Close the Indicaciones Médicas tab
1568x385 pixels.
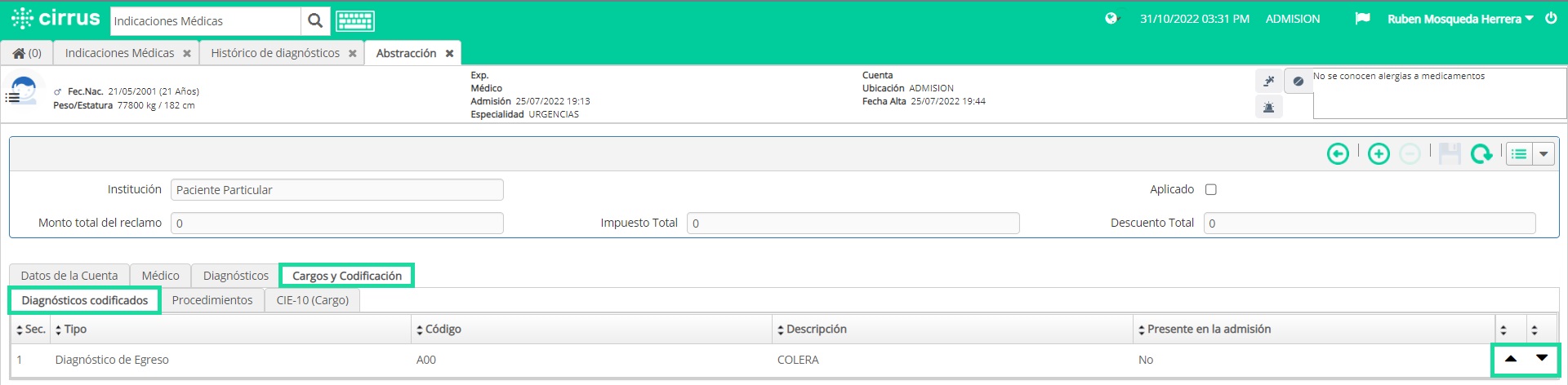pyautogui.click(x=187, y=54)
